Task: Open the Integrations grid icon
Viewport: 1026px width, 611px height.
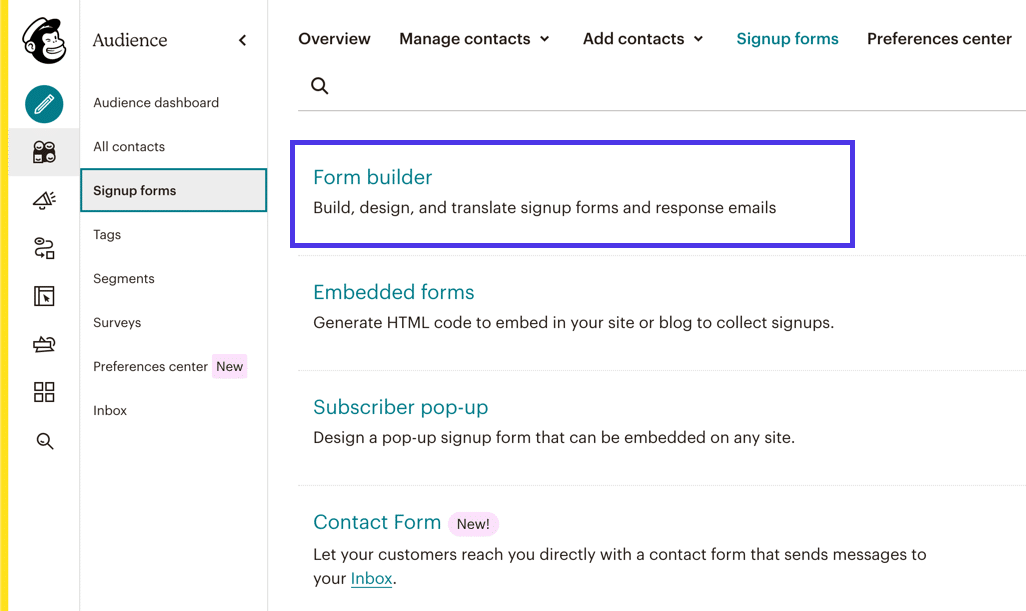Action: [x=44, y=392]
